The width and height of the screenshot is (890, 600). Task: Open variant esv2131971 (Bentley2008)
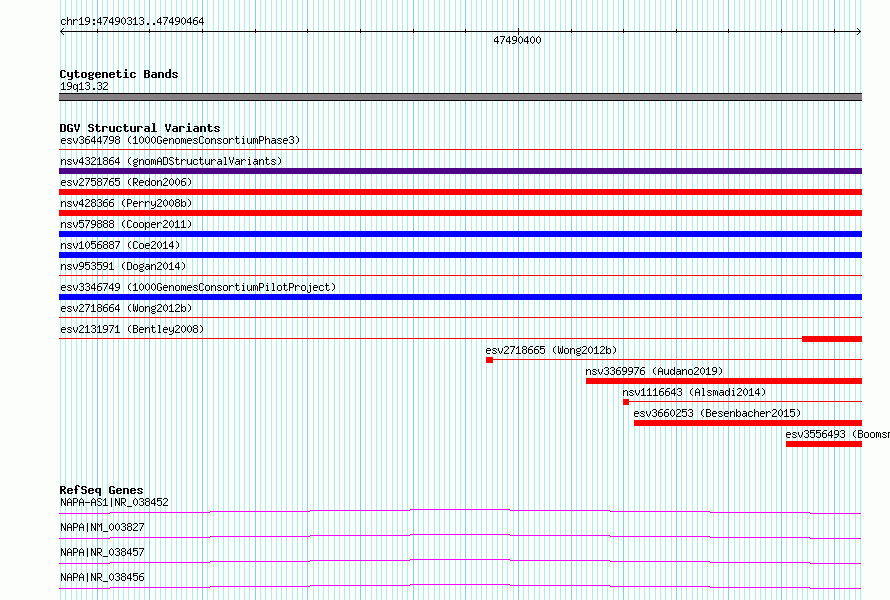point(132,329)
